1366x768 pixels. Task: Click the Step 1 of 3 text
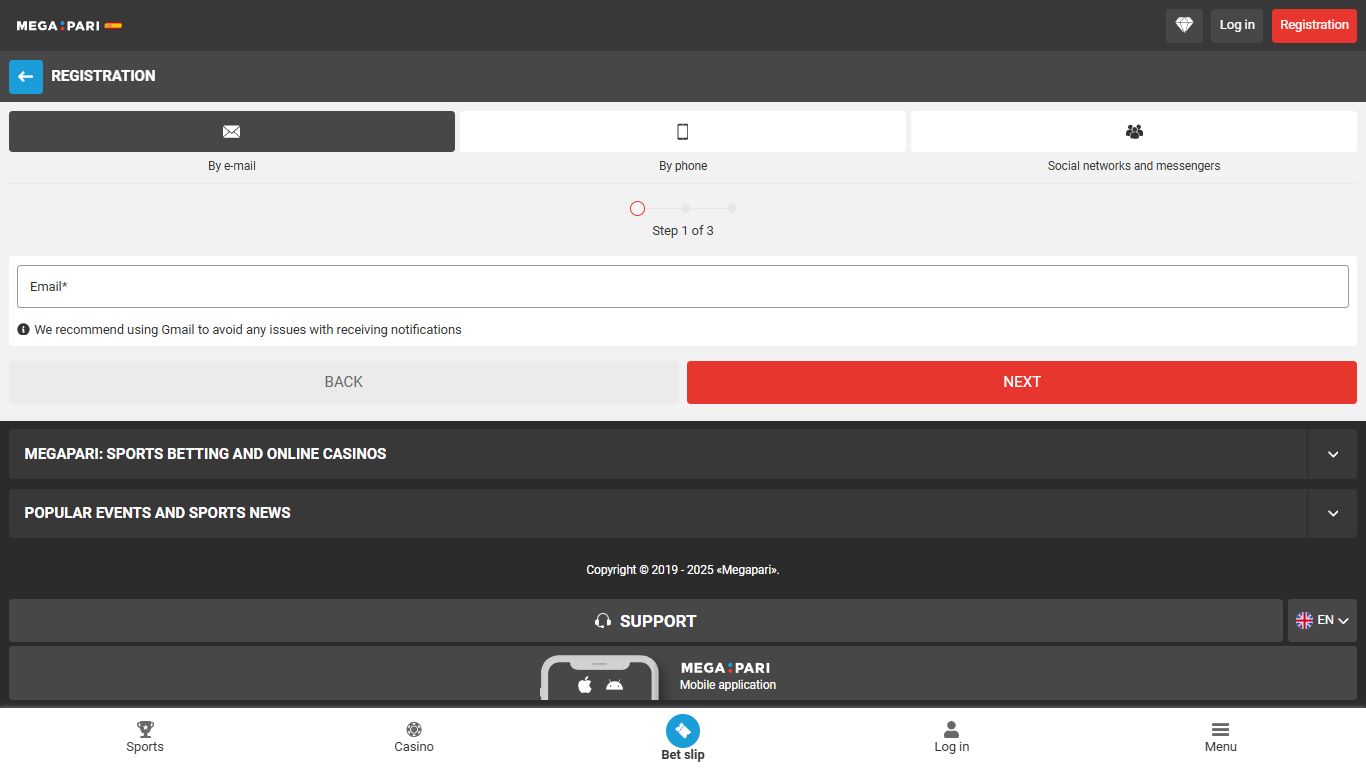[x=683, y=231]
